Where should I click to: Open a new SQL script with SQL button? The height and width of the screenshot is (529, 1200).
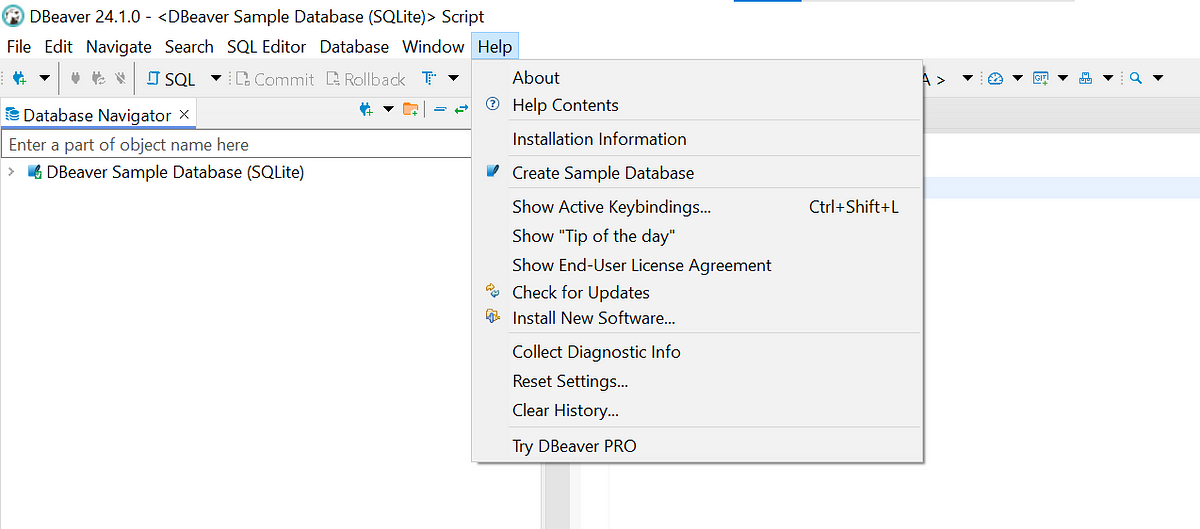(x=172, y=79)
